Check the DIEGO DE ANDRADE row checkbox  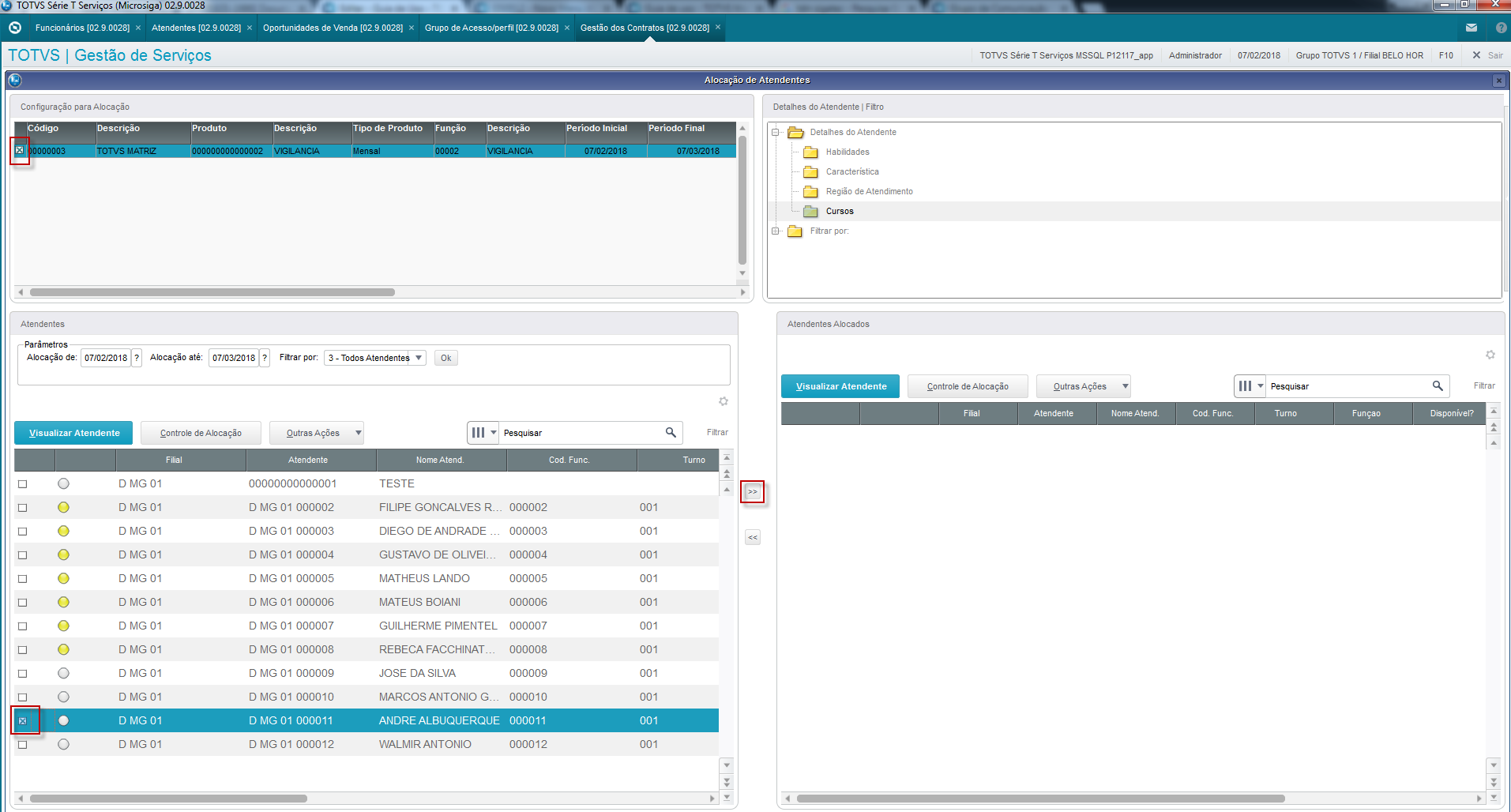coord(22,532)
